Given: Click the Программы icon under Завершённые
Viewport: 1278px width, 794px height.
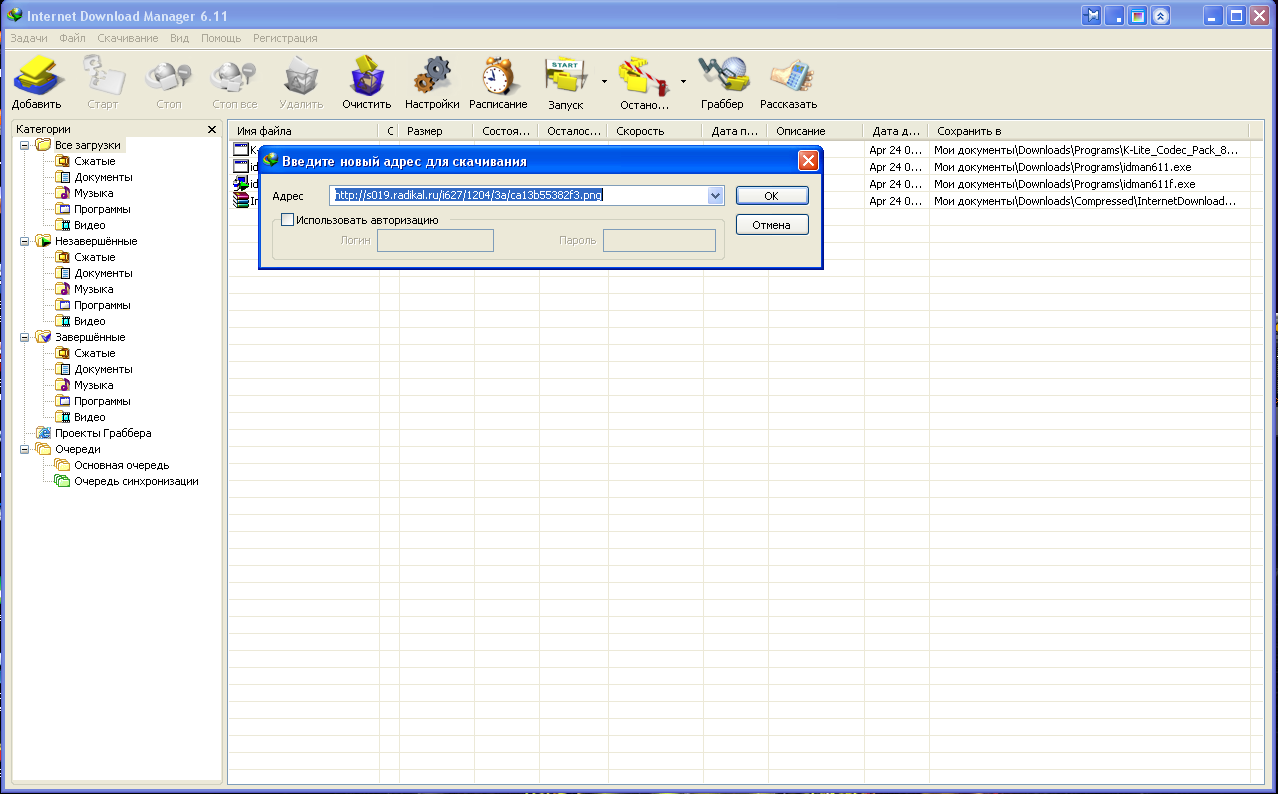Looking at the screenshot, I should click(63, 401).
